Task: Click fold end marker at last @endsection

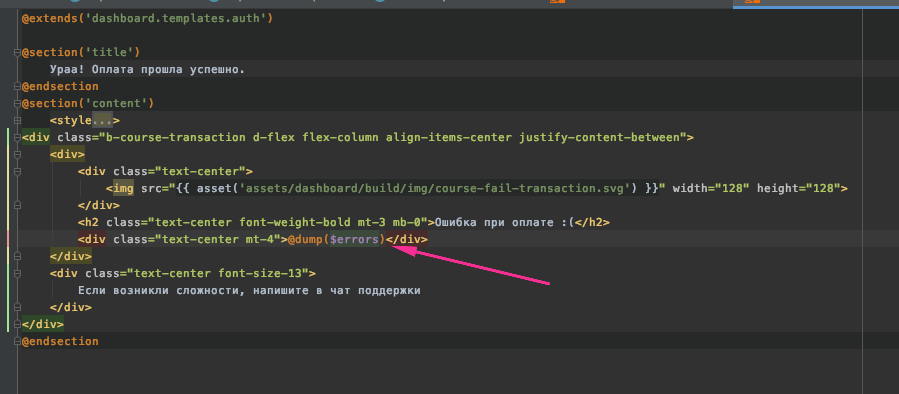Action: tap(17, 341)
